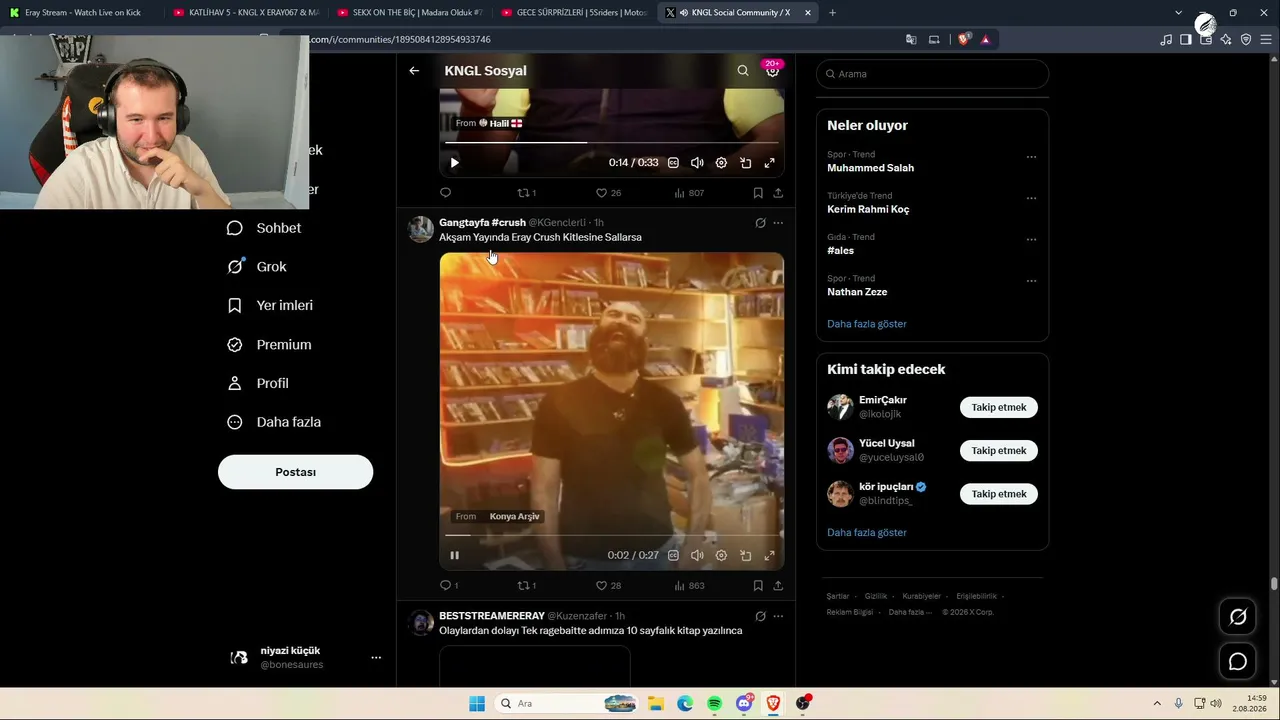
Task: Follow Yücel Uysal with Takip etmek
Action: pos(999,451)
